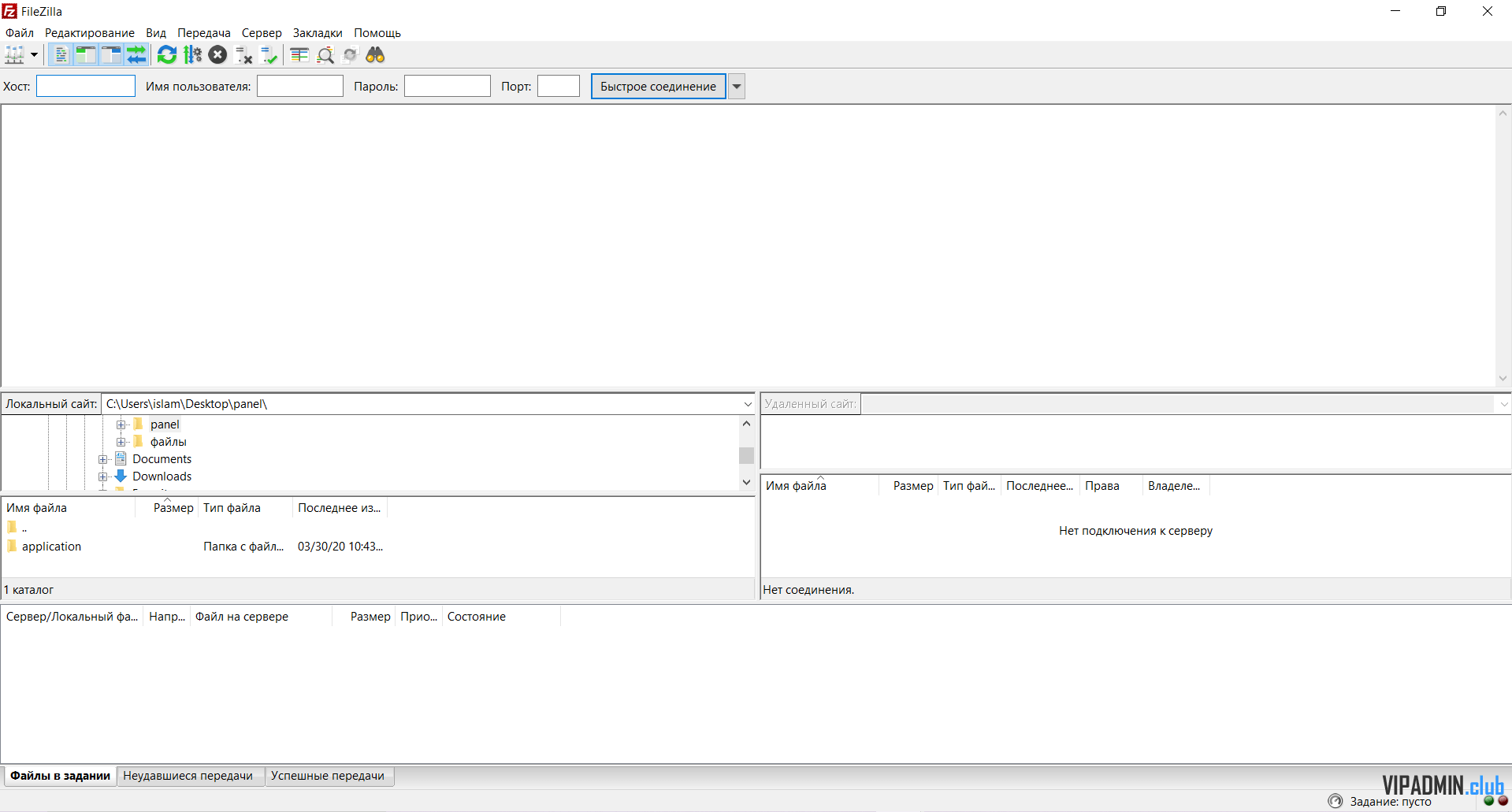Open the Site Manager dropdown arrow
Screen dimensions: 1512x812
pos(34,55)
